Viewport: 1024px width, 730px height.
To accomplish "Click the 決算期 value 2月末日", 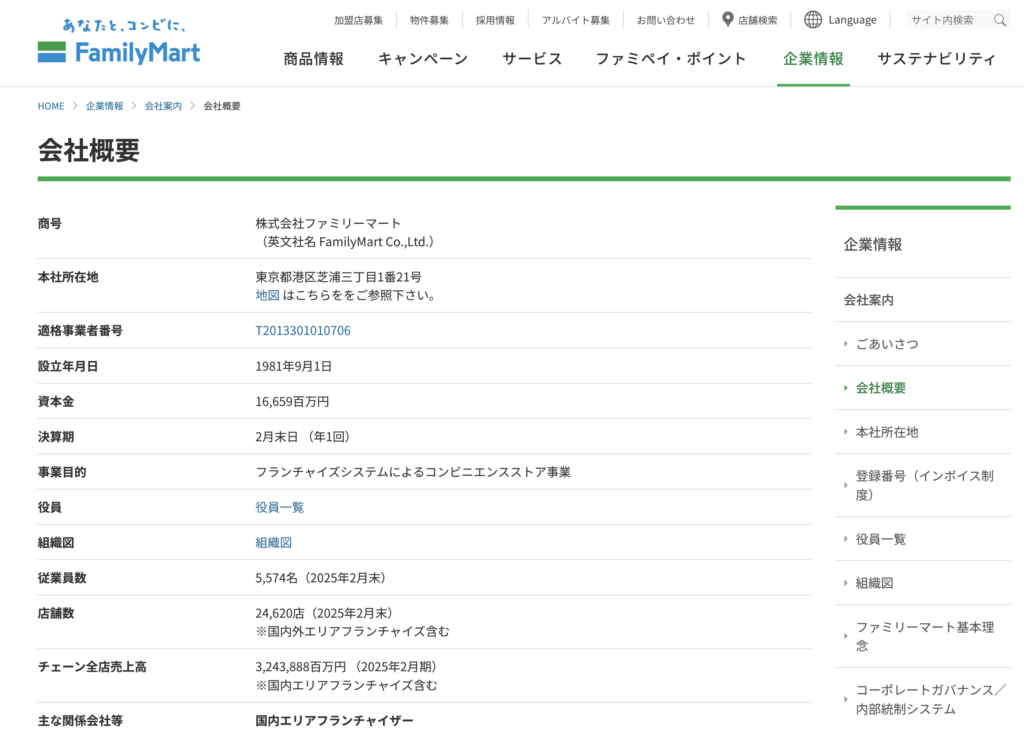I will point(276,437).
